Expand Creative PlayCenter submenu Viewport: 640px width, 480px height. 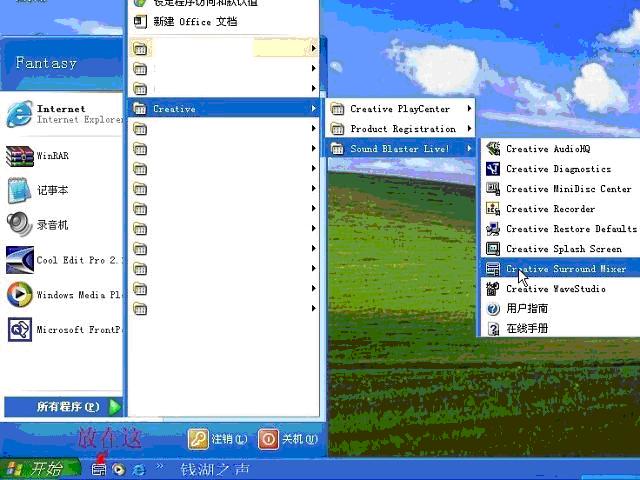[400, 109]
